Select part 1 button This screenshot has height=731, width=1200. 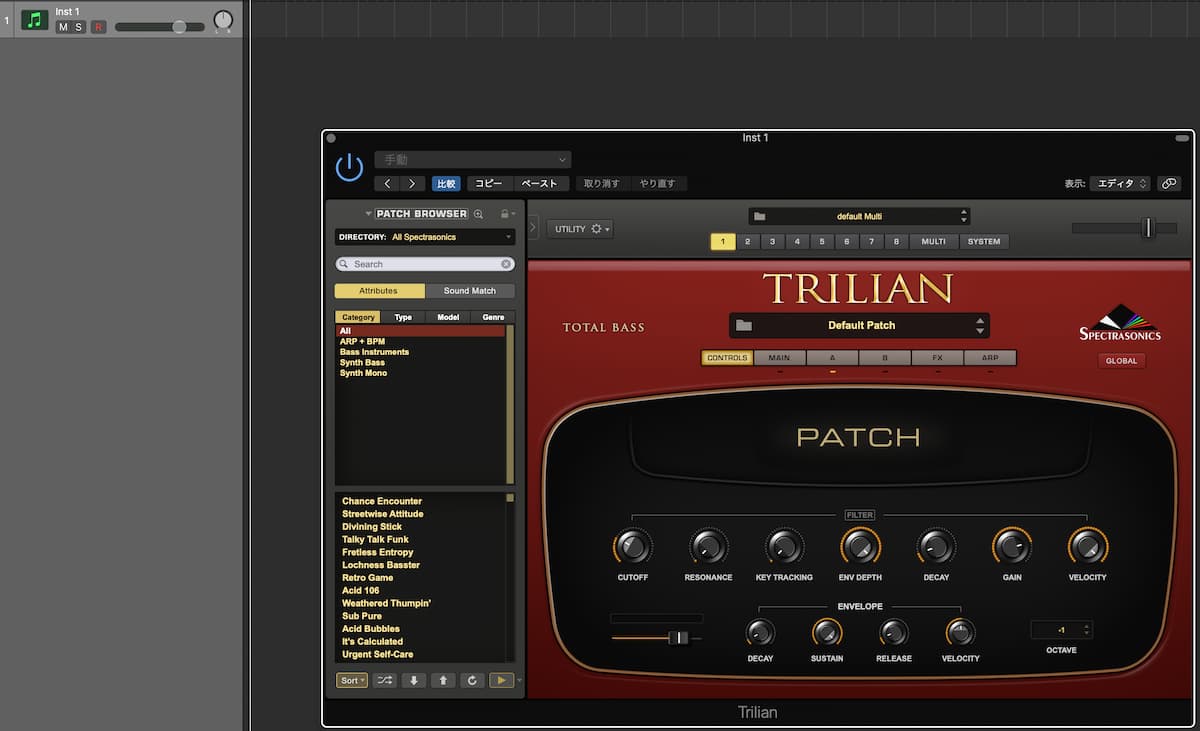click(x=722, y=241)
